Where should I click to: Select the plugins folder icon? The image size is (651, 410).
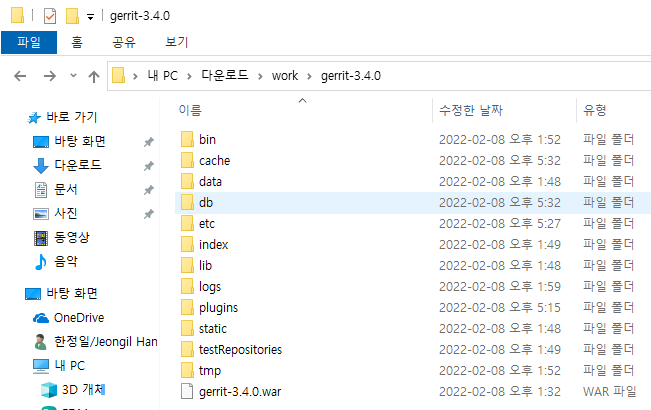(187, 308)
